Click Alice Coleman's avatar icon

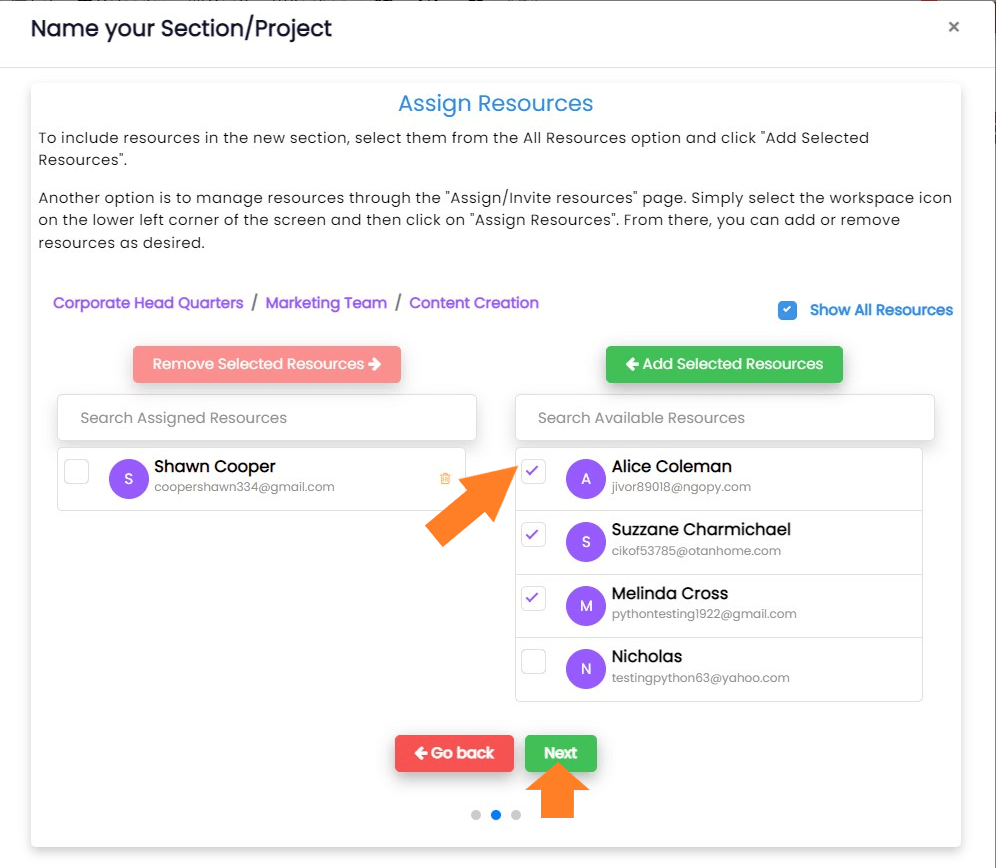tap(586, 479)
